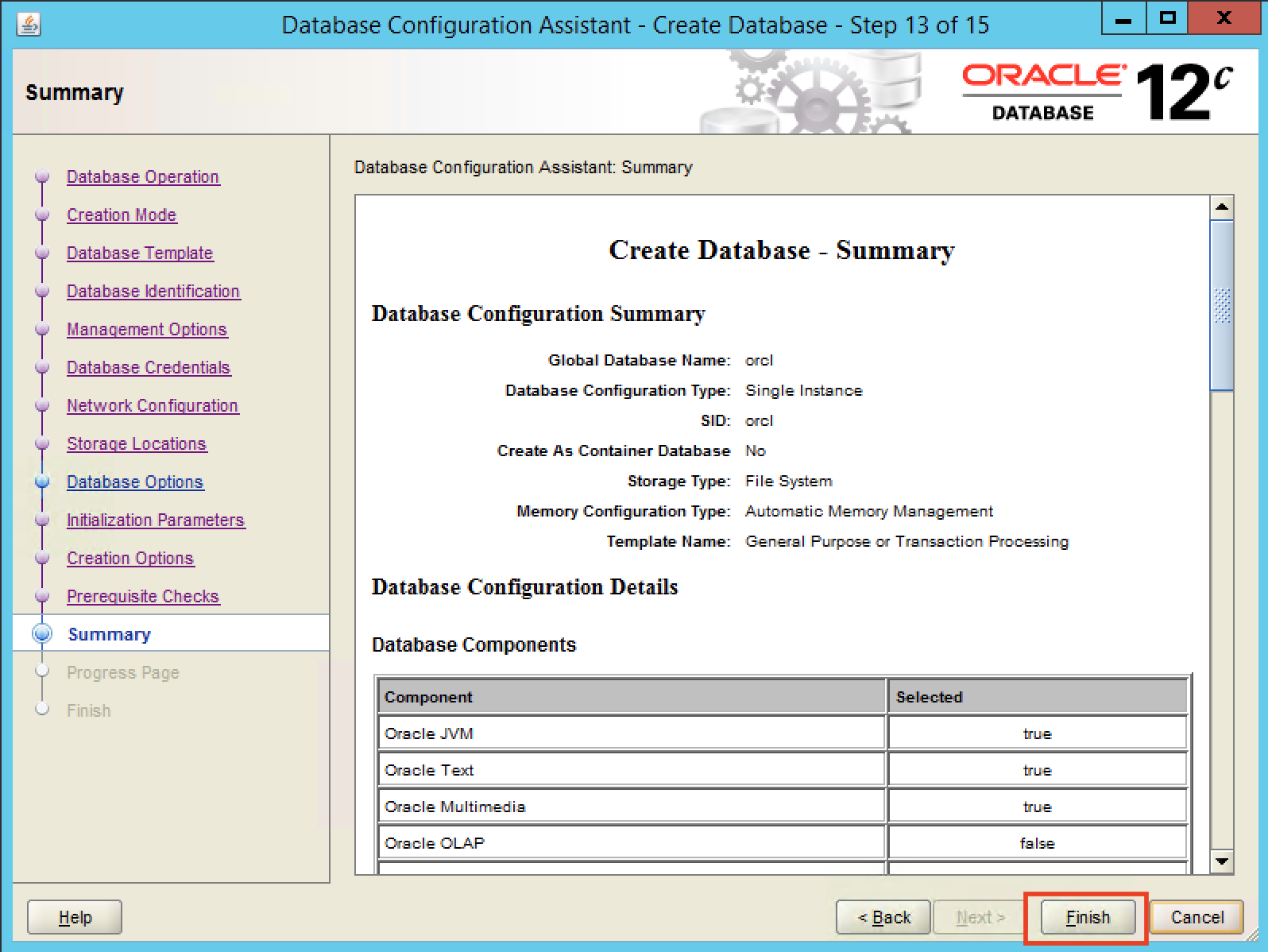Open Database Identification step
The width and height of the screenshot is (1268, 952).
[153, 291]
